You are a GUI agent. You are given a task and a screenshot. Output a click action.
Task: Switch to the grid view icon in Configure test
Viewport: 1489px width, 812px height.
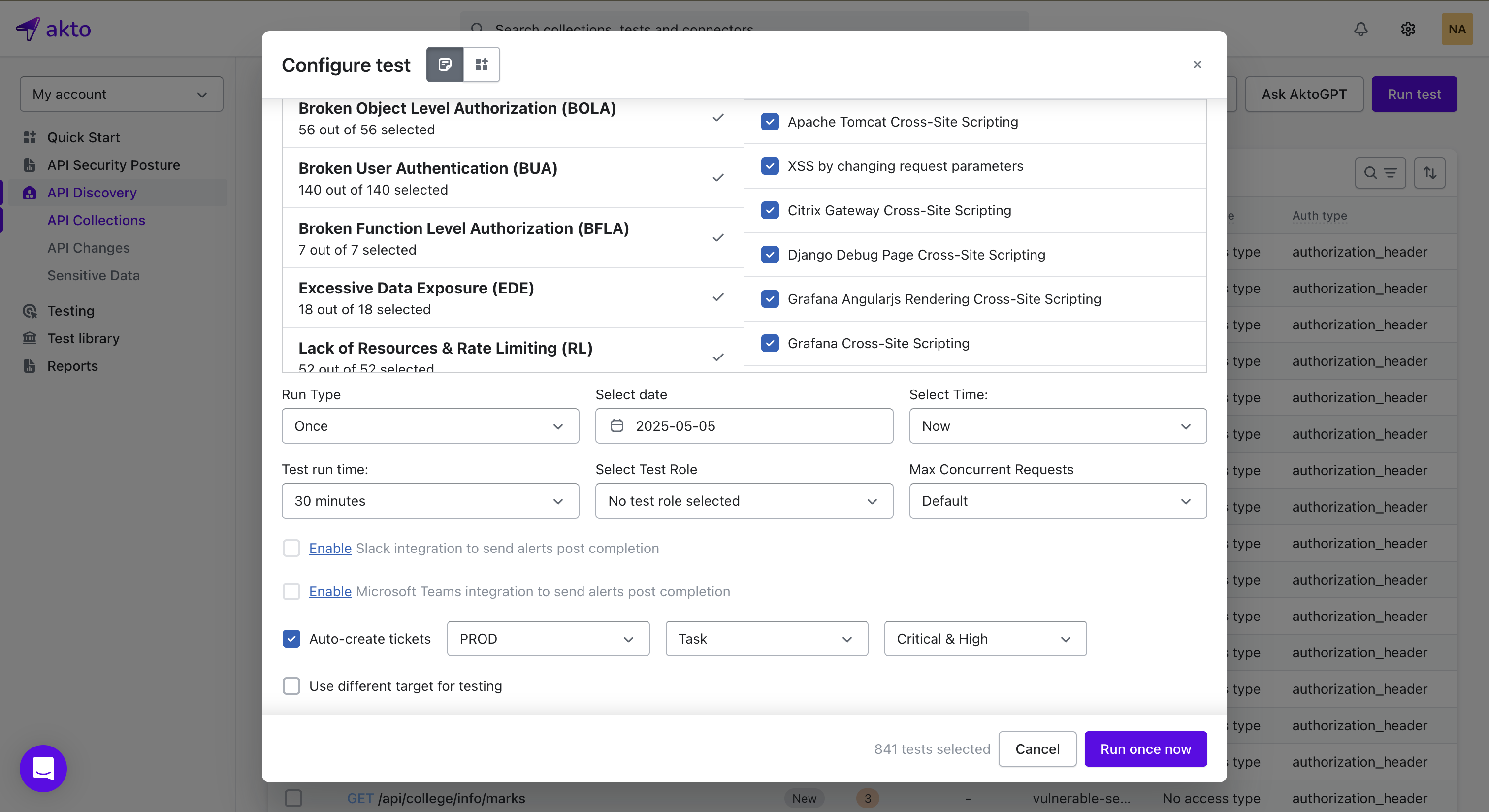[482, 64]
